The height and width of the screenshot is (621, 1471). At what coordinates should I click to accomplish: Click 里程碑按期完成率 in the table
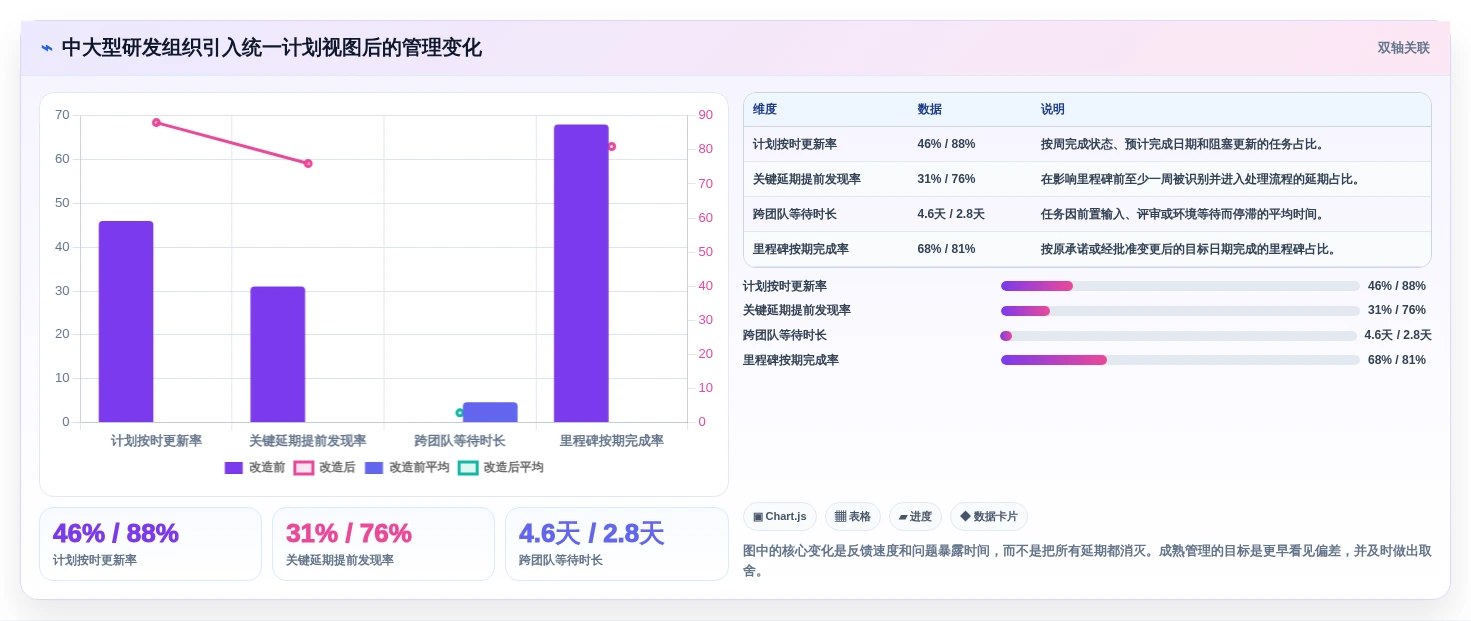click(801, 249)
